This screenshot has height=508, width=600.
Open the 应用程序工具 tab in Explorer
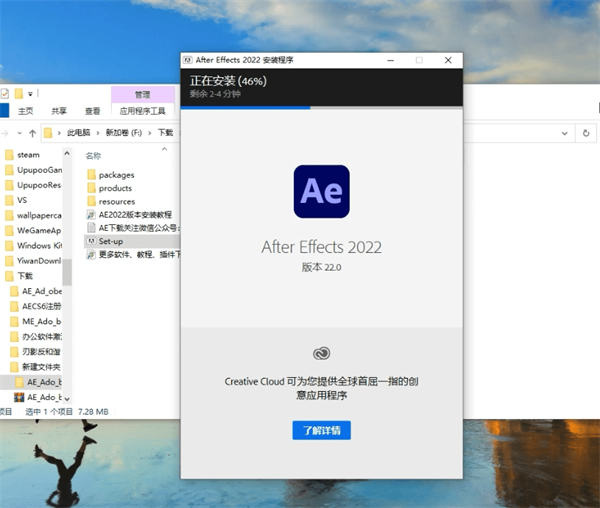(x=142, y=111)
